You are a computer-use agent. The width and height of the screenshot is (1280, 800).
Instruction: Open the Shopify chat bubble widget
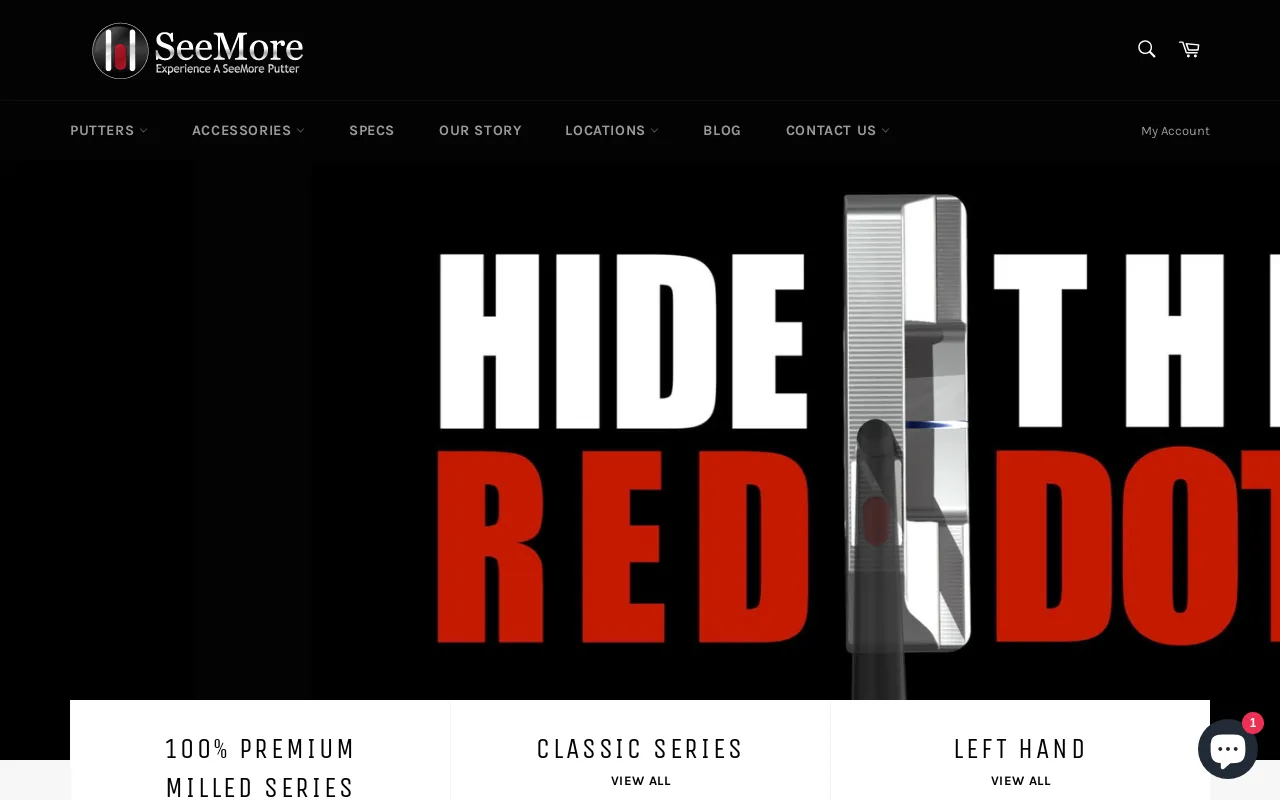pyautogui.click(x=1228, y=749)
